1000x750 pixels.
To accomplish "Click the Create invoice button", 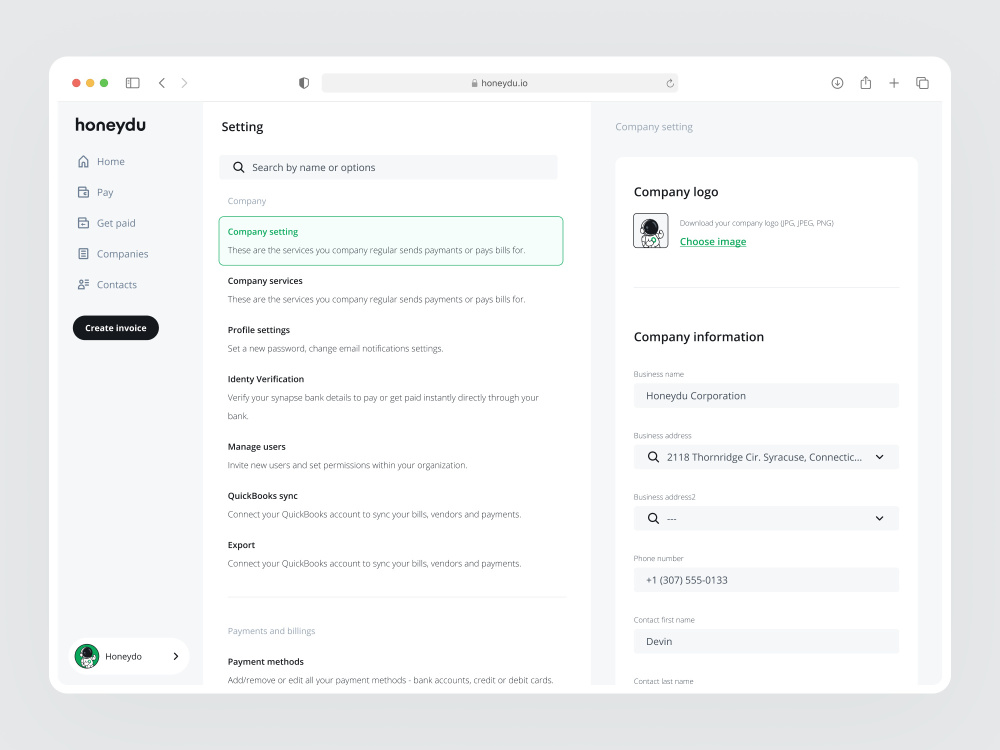I will click(115, 328).
